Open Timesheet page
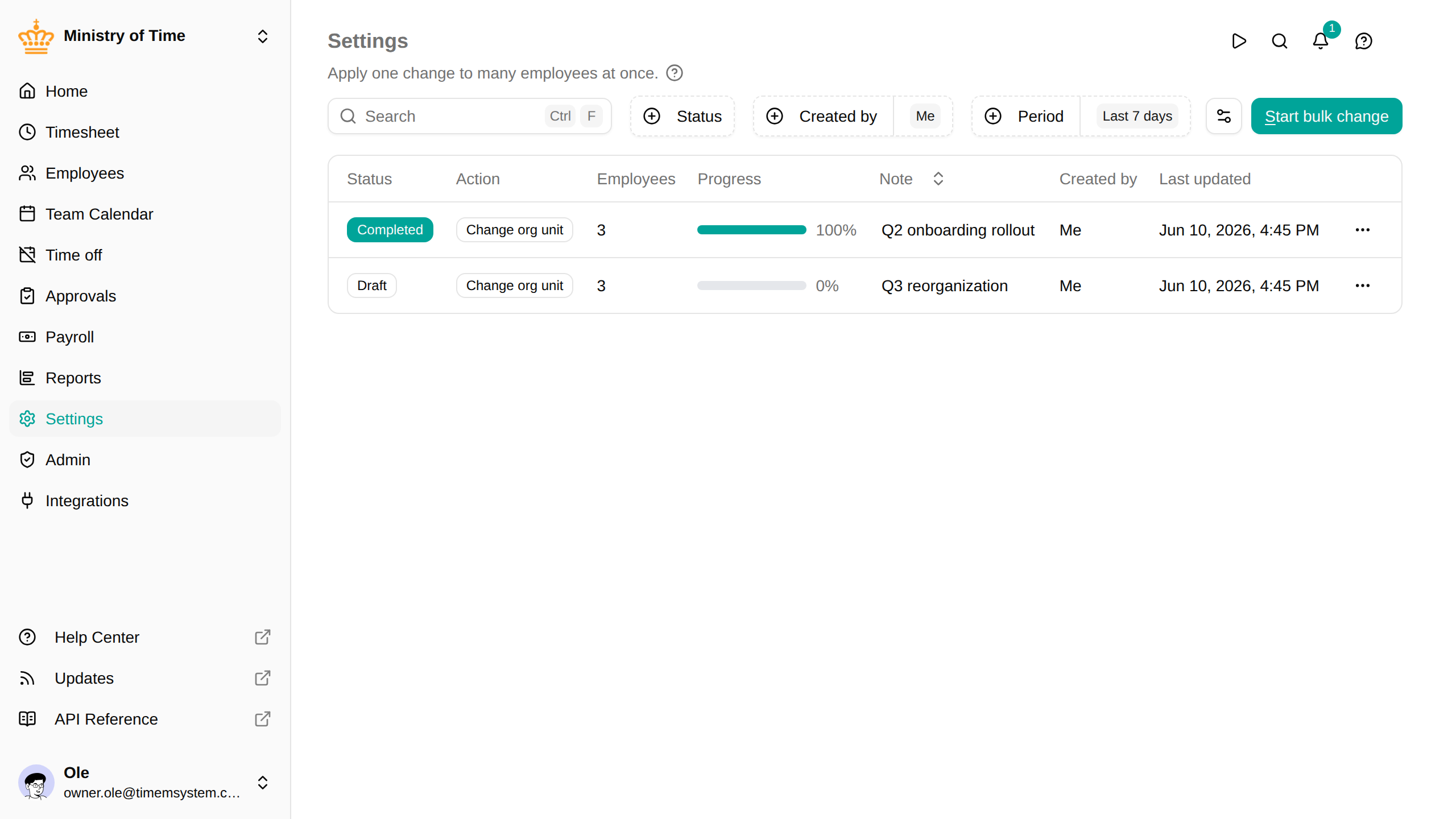Viewport: 1456px width, 819px height. (x=145, y=132)
